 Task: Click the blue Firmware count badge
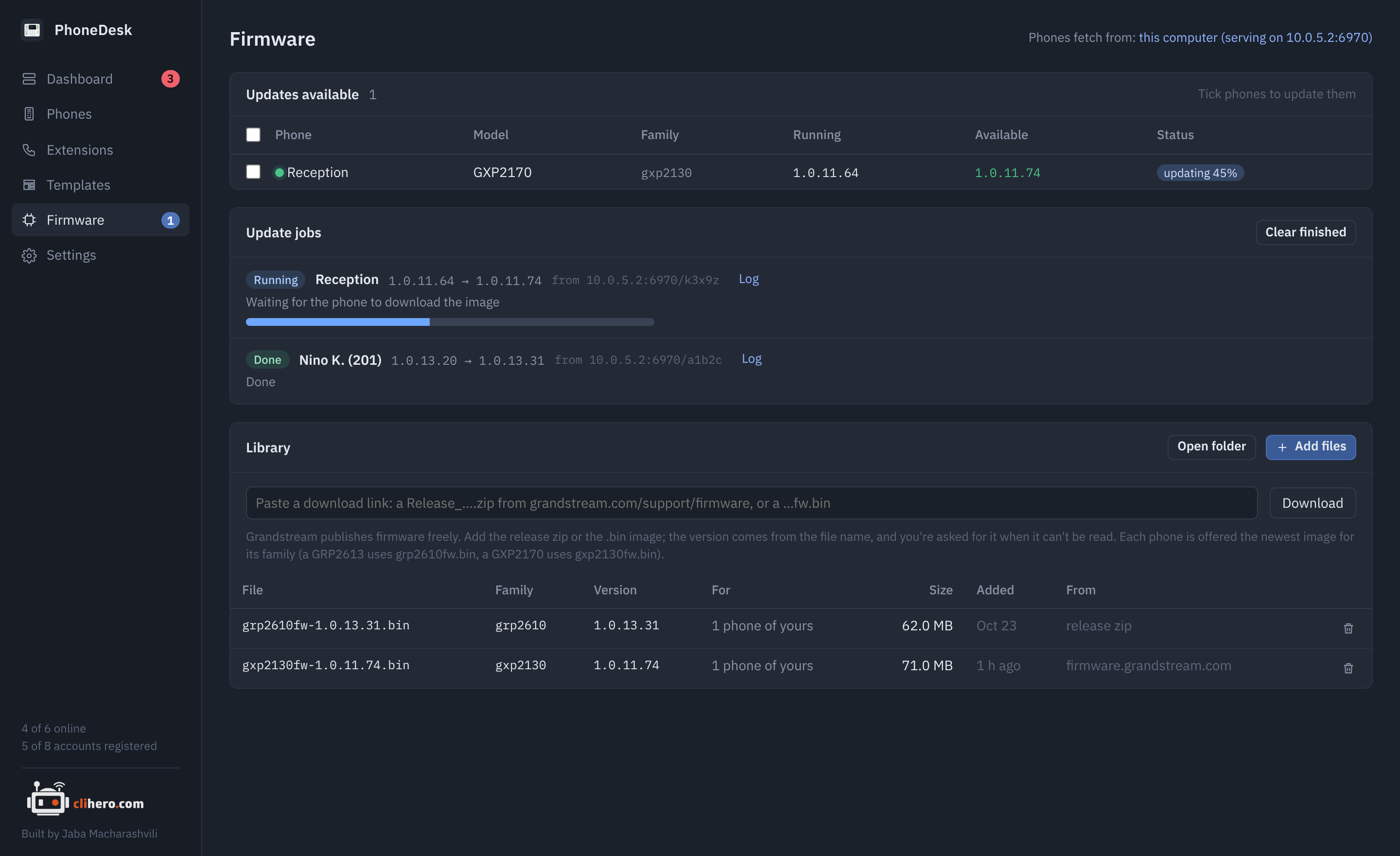tap(171, 220)
